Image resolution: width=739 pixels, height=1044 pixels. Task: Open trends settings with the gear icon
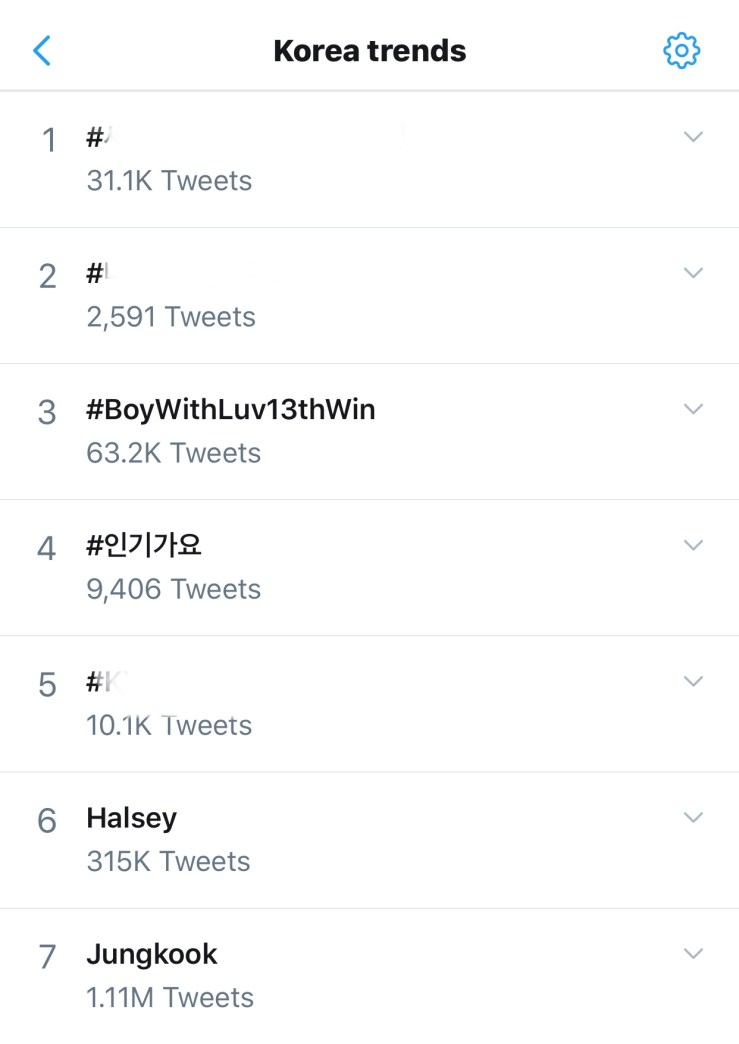point(681,50)
